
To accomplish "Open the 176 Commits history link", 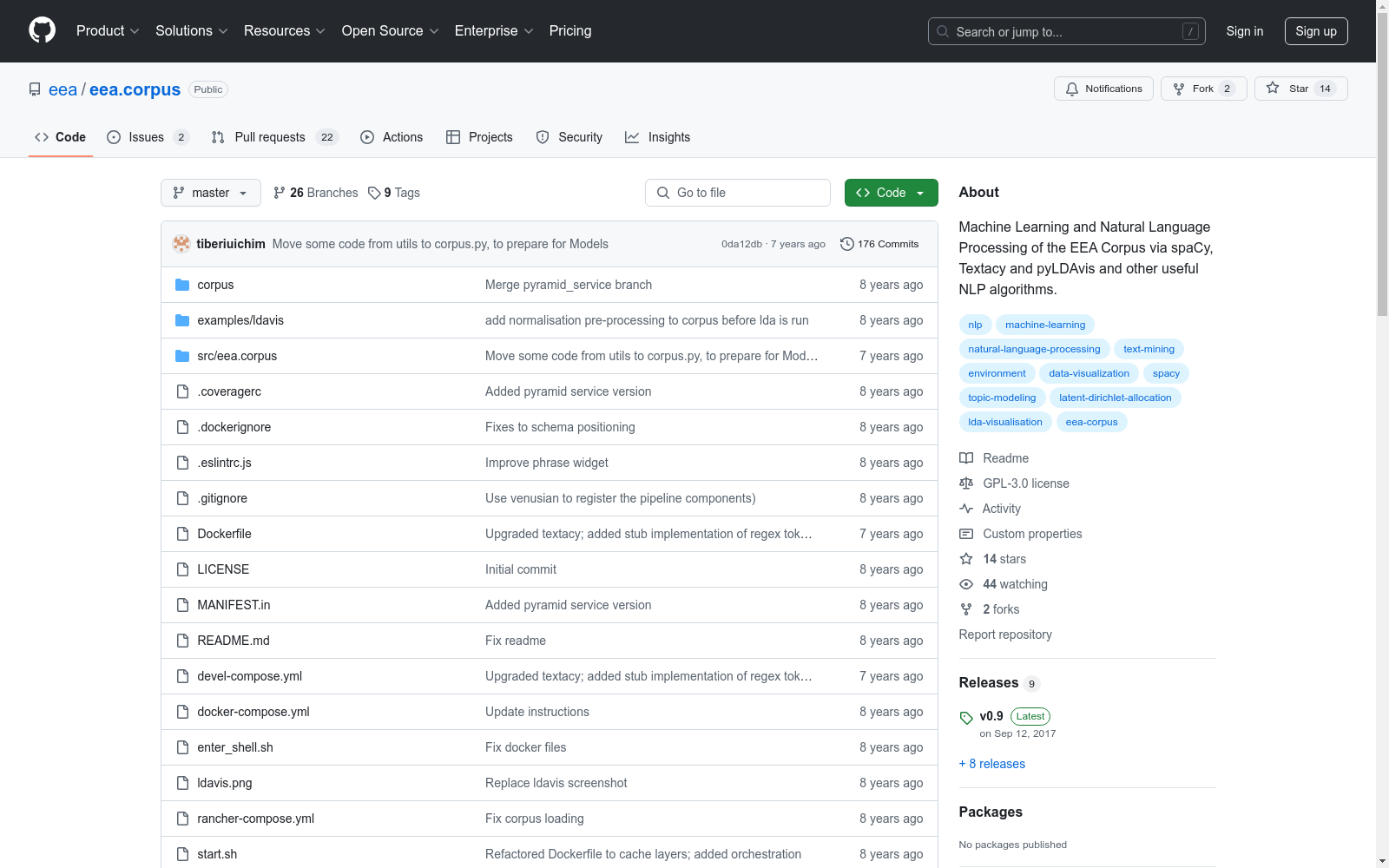I will (x=879, y=244).
